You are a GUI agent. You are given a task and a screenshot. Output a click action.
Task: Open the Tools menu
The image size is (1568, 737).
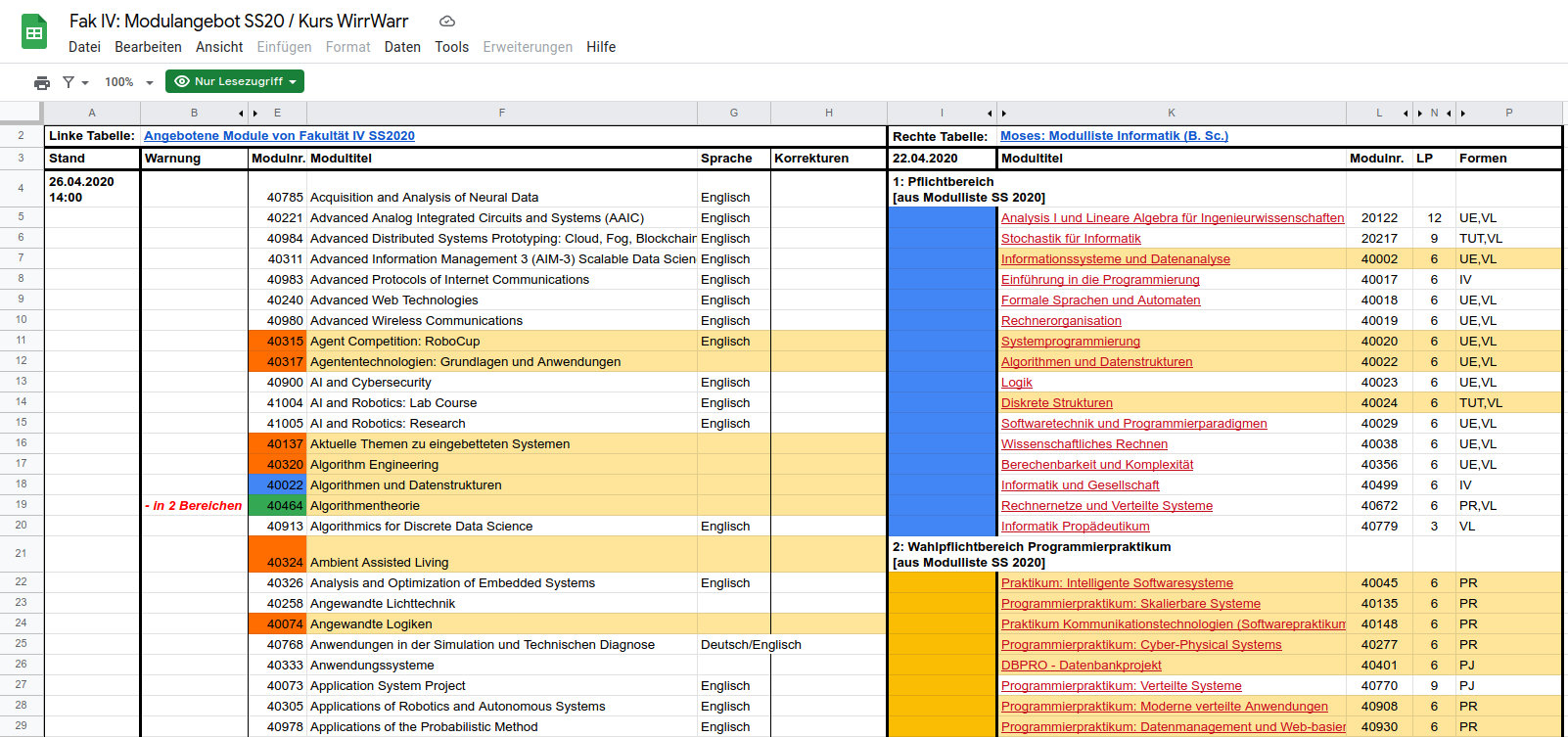tap(452, 47)
